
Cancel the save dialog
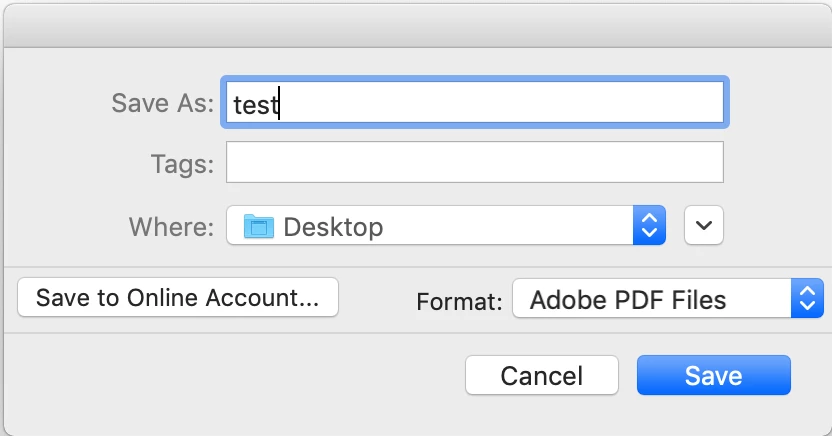pyautogui.click(x=541, y=376)
